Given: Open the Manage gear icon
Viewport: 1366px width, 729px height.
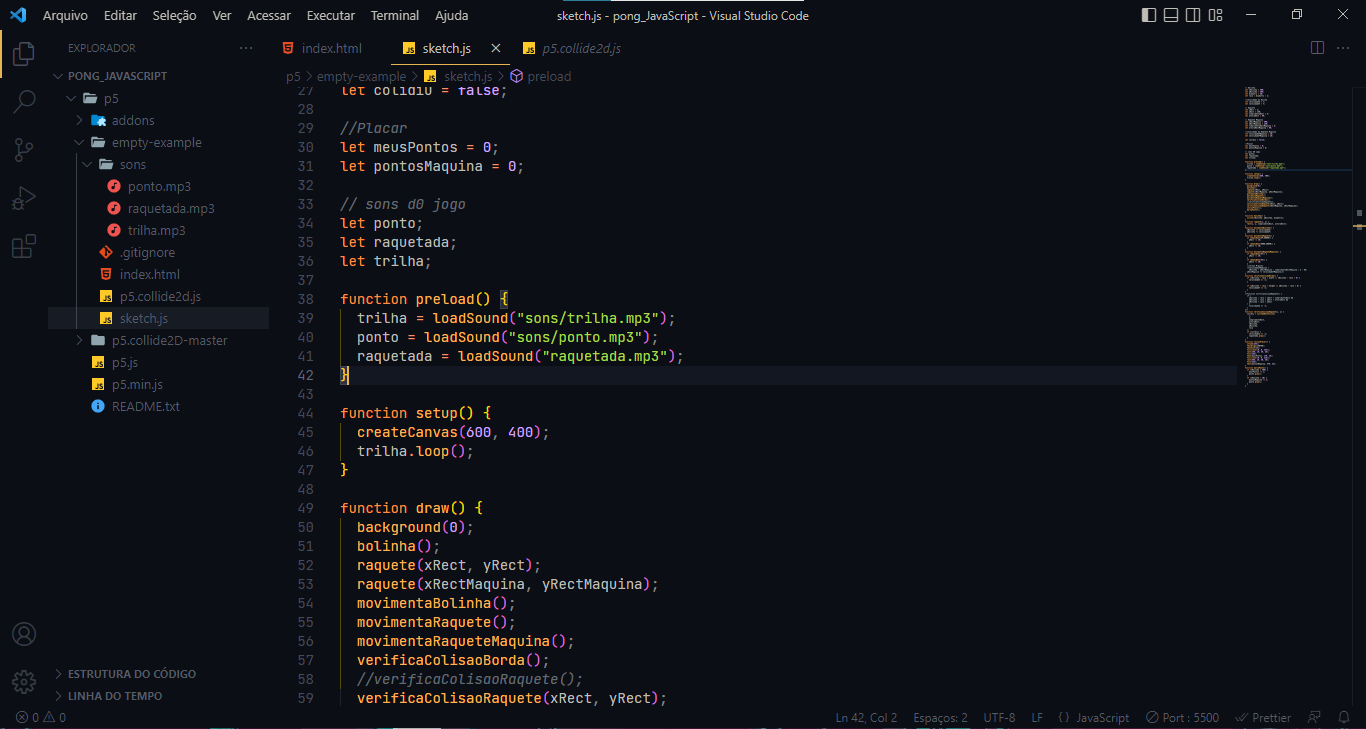Looking at the screenshot, I should pyautogui.click(x=24, y=682).
